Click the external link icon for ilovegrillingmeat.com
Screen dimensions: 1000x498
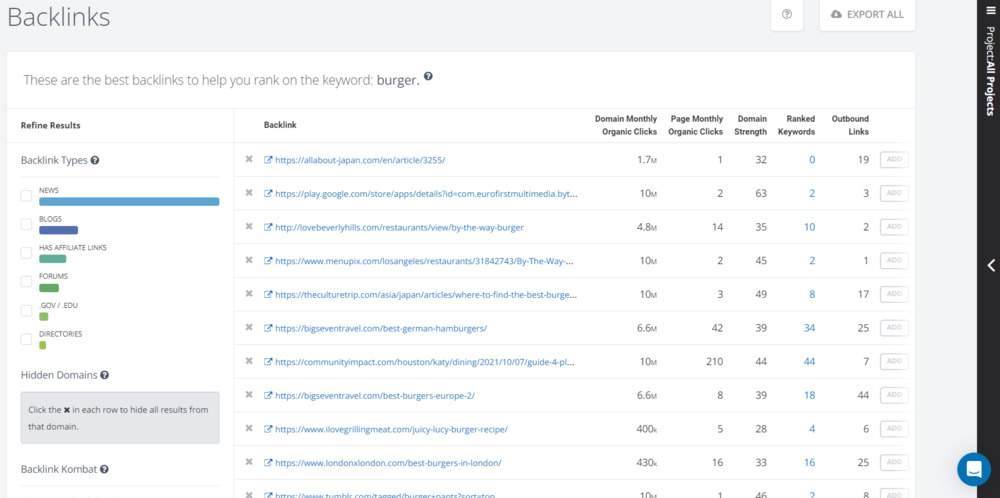click(x=268, y=429)
